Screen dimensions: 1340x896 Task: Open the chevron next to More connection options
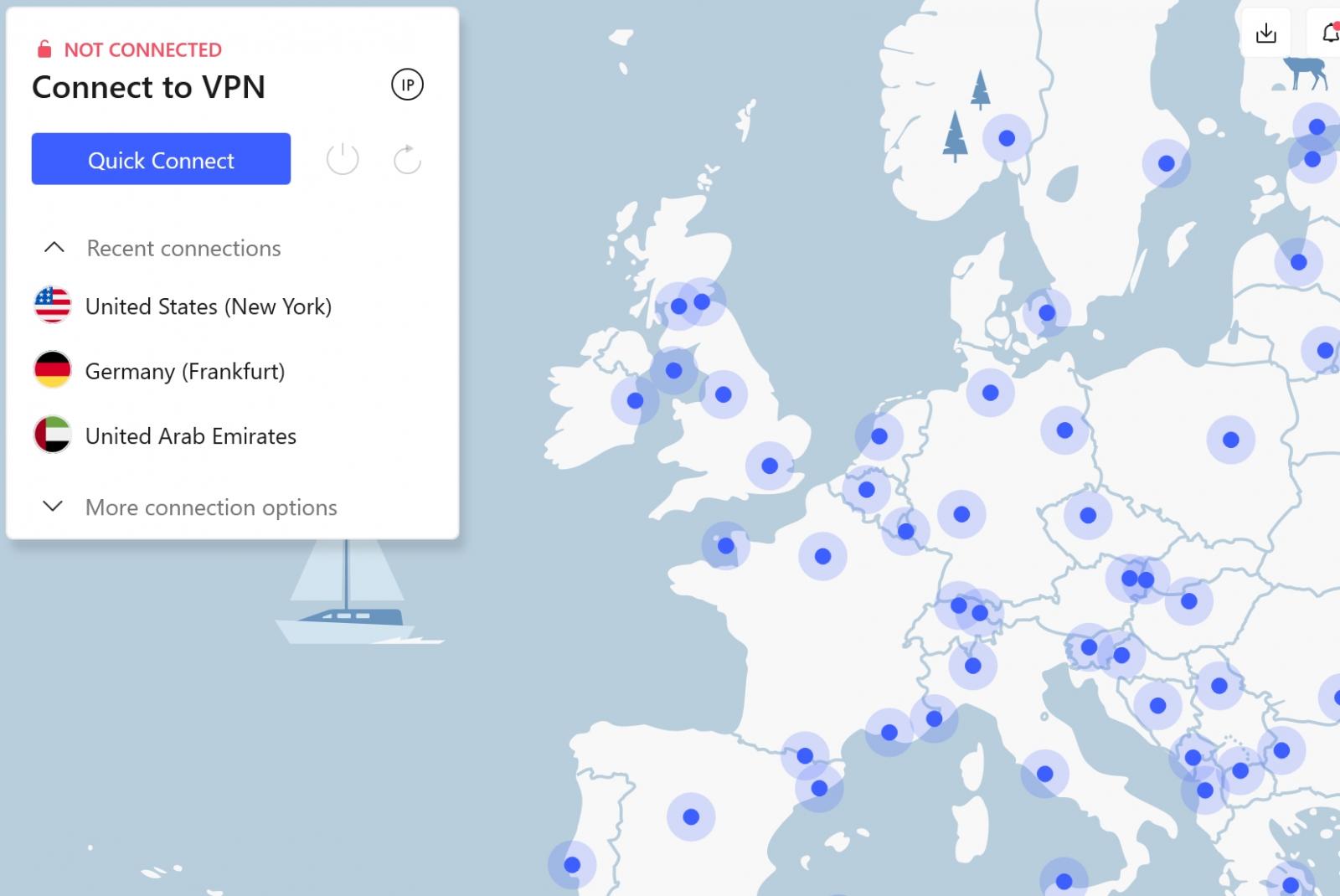pos(53,506)
